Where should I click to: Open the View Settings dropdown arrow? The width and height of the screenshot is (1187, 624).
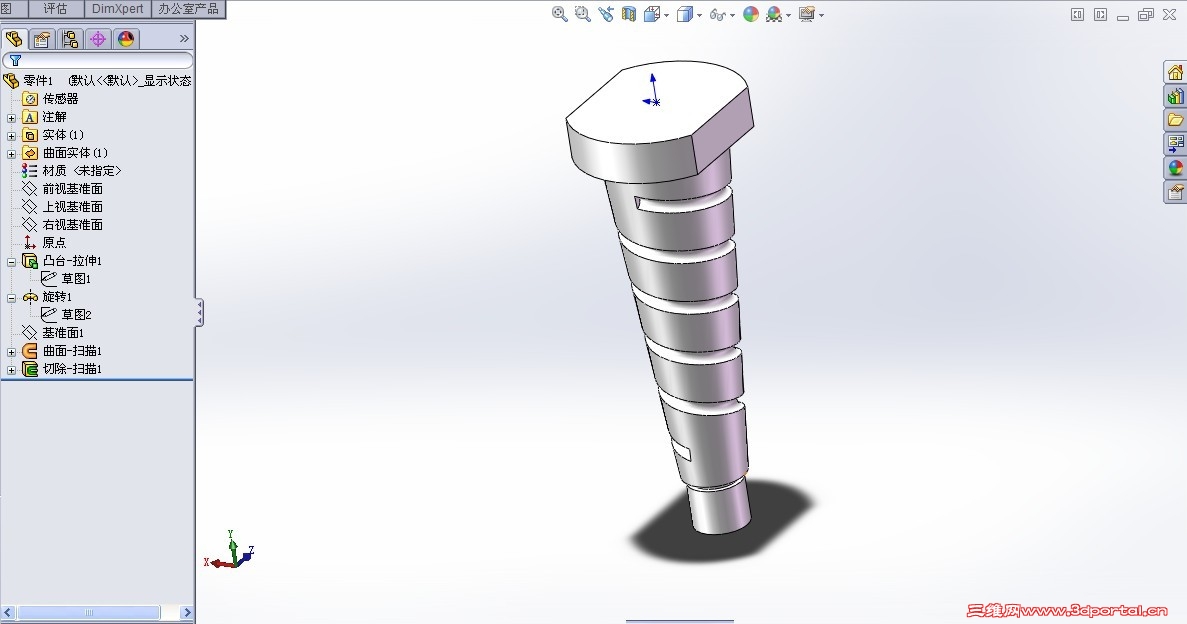click(x=821, y=15)
